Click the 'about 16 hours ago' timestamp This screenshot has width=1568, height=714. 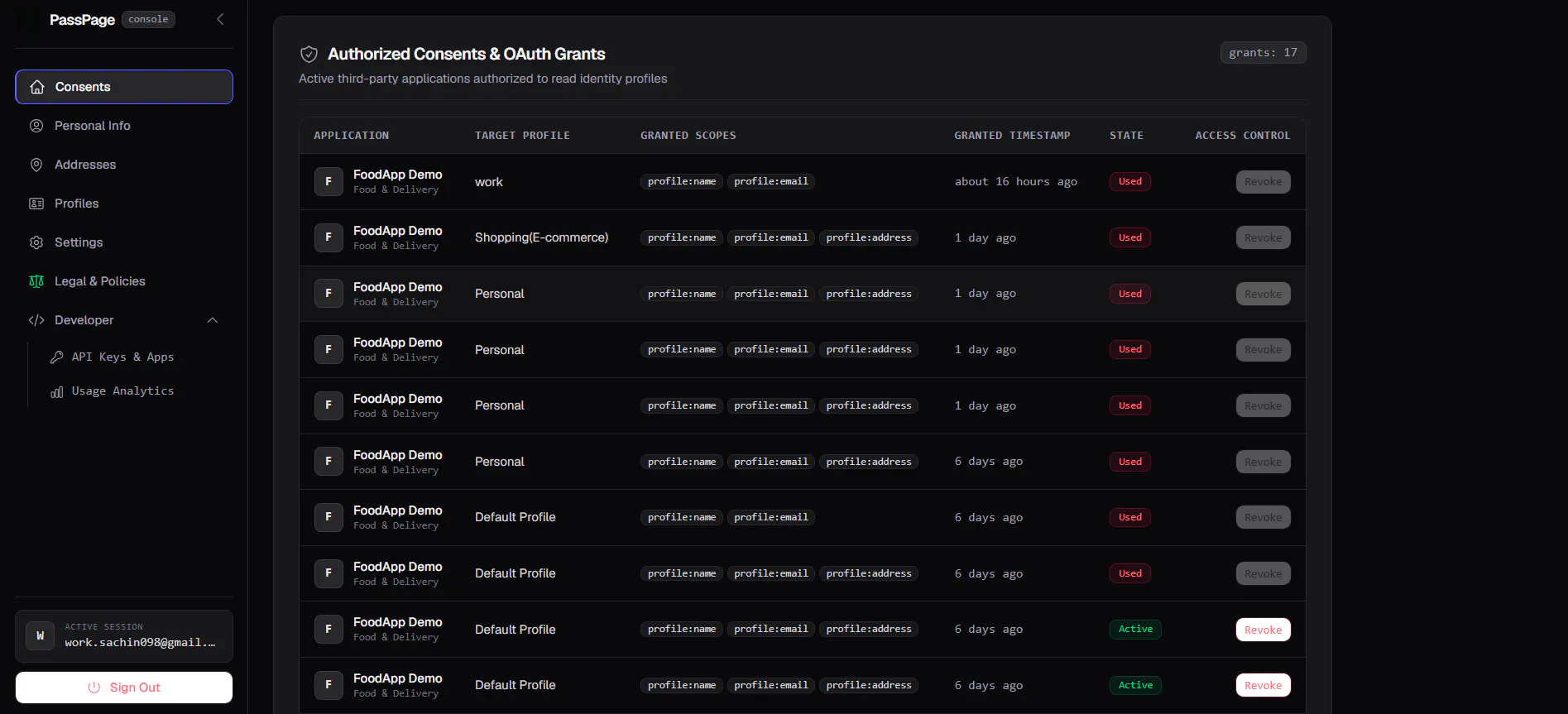click(x=1016, y=182)
